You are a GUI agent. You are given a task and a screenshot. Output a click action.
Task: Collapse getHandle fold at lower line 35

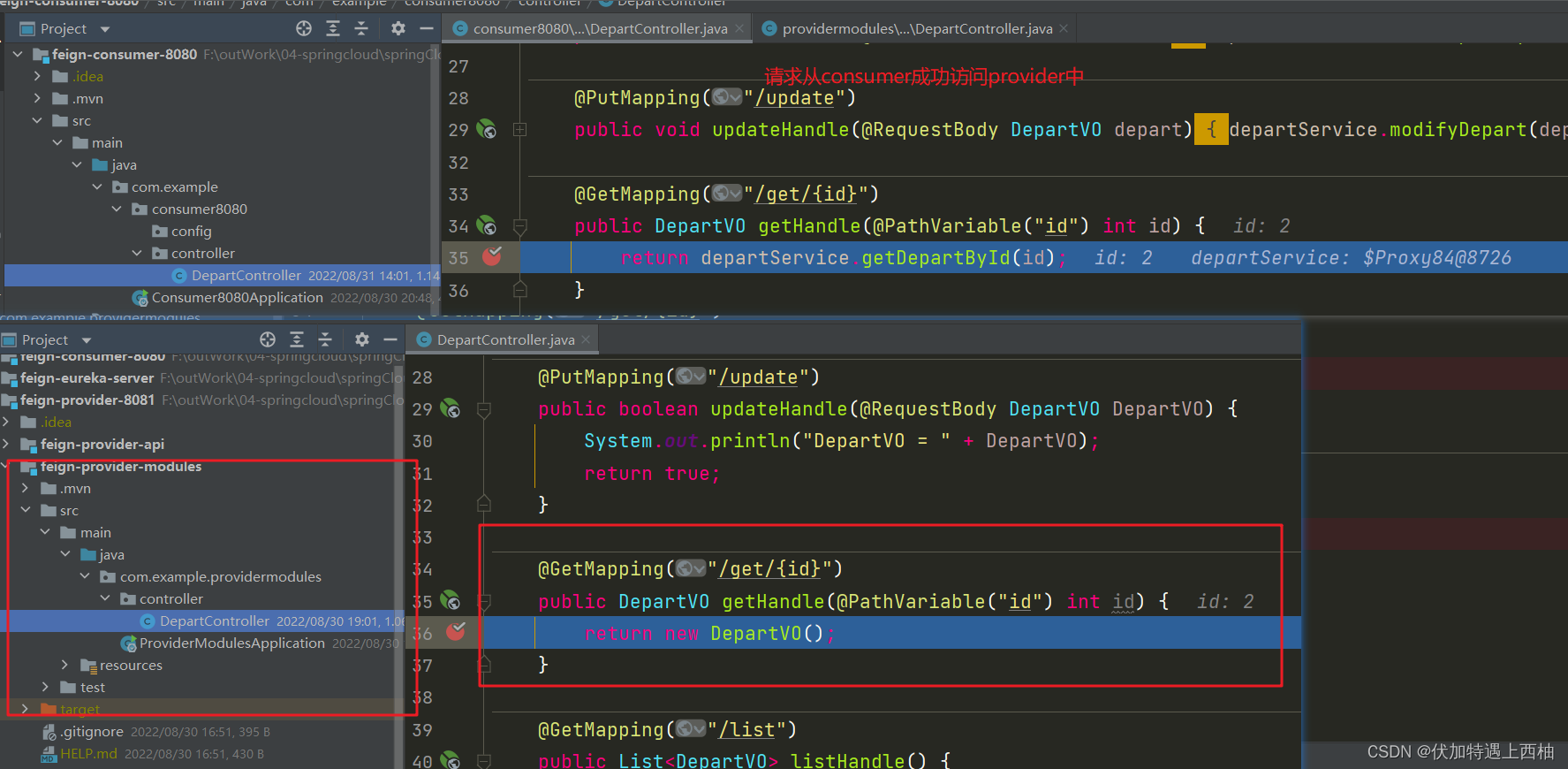pos(484,602)
